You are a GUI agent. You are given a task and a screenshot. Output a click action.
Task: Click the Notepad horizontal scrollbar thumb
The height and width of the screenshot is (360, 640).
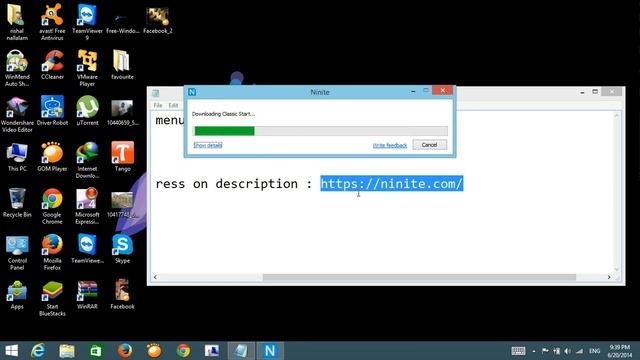click(x=419, y=278)
